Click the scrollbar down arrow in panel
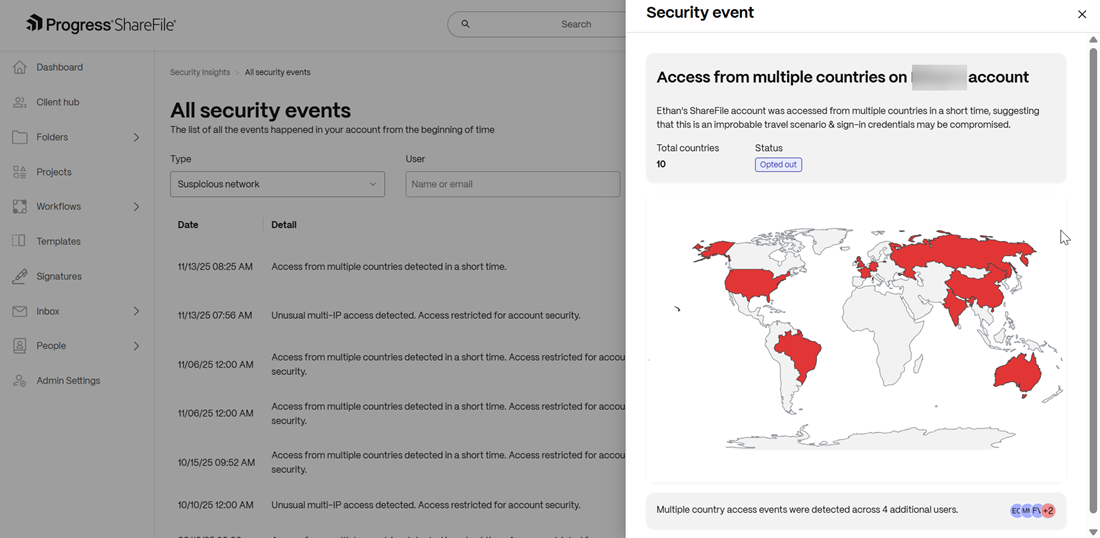Viewport: 1100px width, 538px height. click(x=1093, y=532)
